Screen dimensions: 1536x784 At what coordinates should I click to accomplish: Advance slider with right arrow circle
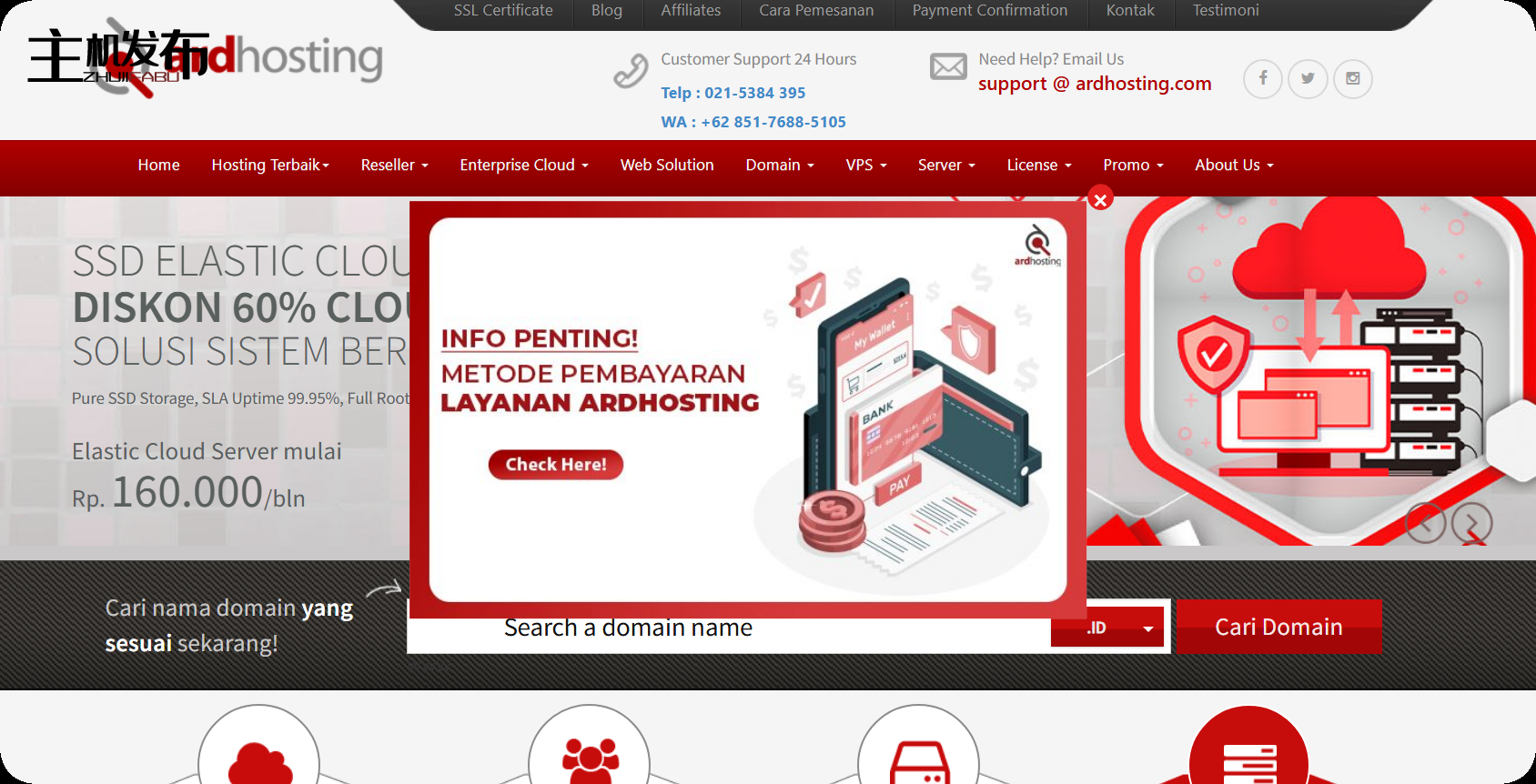pos(1471,523)
